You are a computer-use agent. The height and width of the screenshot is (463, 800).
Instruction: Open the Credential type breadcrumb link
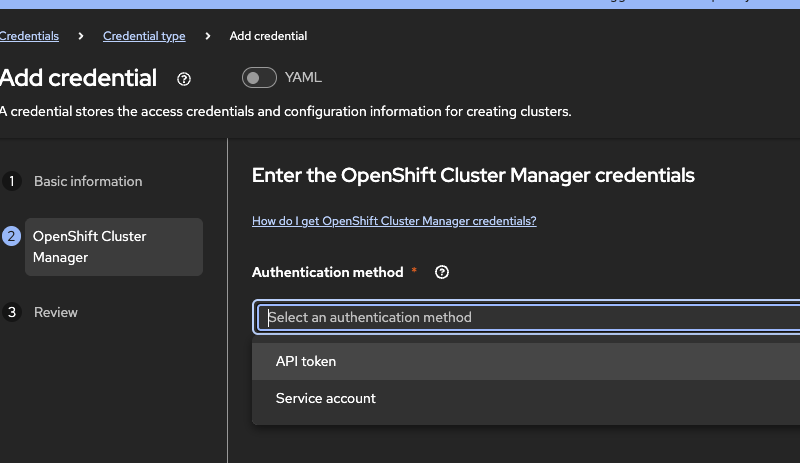(x=144, y=36)
